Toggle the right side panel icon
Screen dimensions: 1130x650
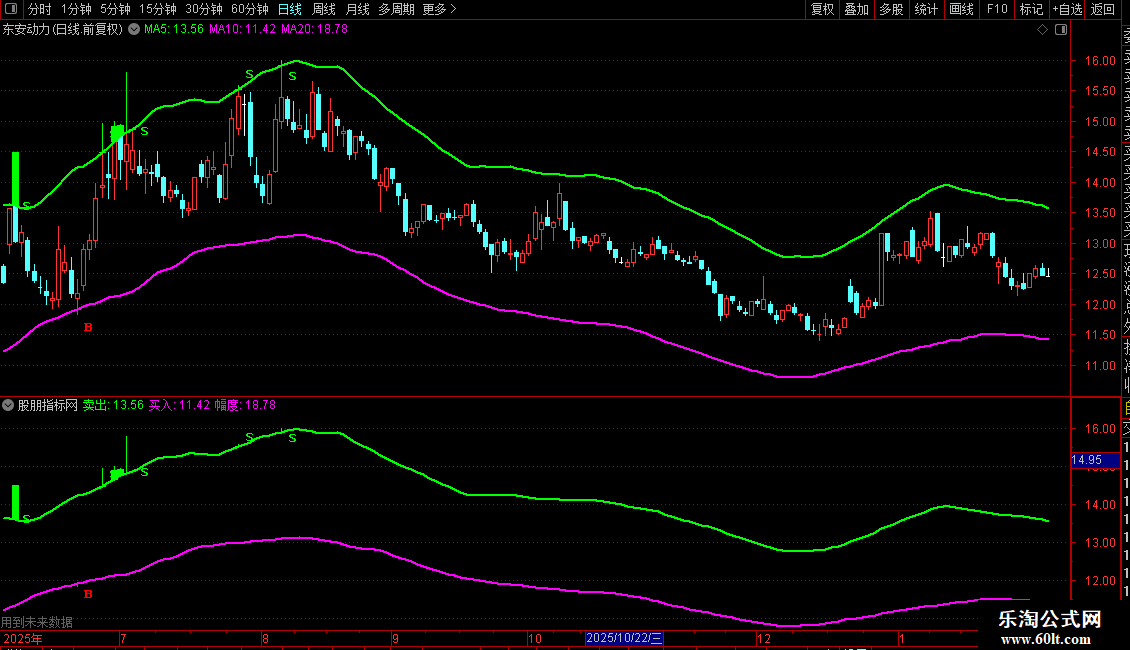(1059, 30)
